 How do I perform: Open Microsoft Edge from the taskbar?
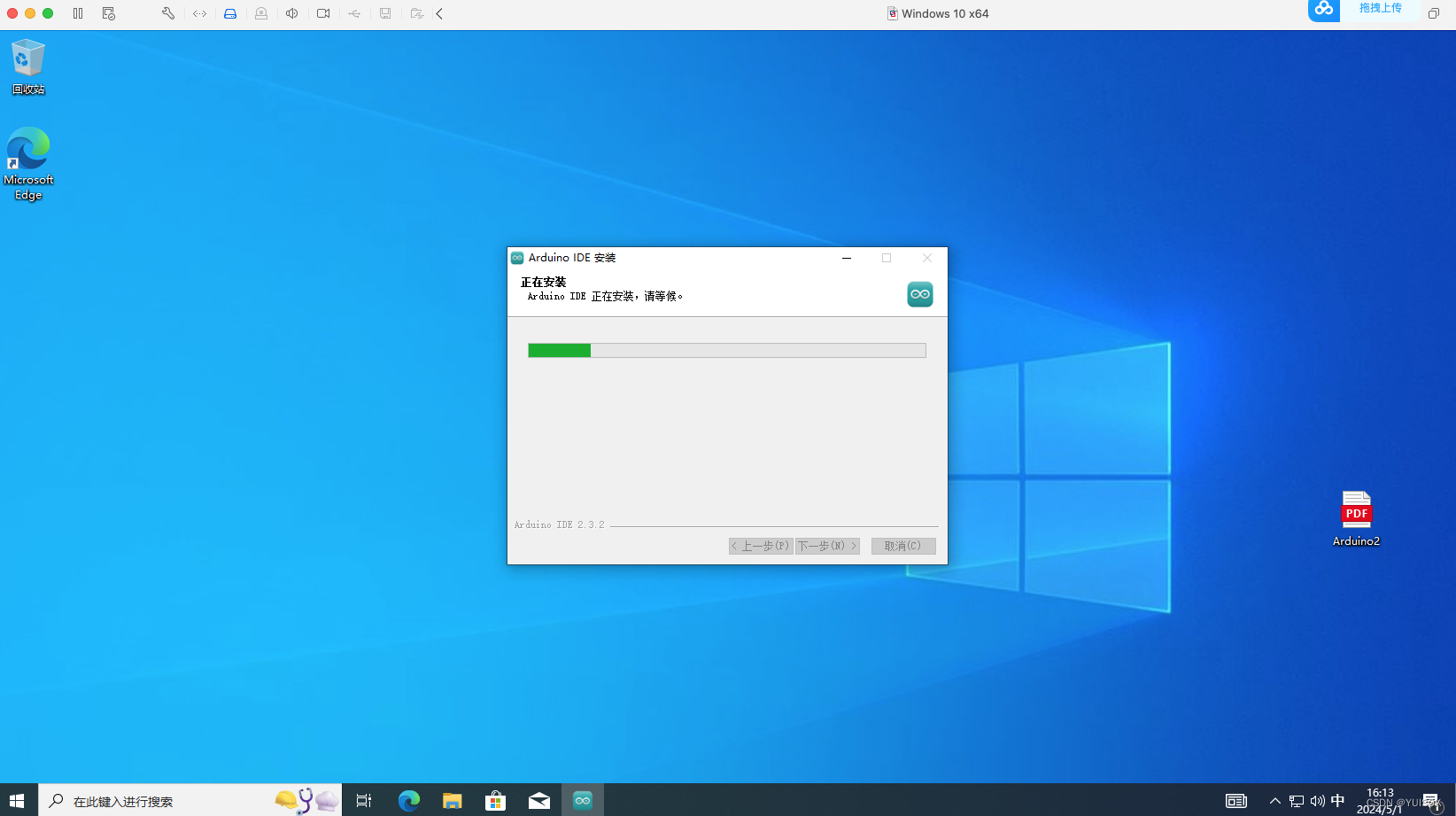pos(408,801)
